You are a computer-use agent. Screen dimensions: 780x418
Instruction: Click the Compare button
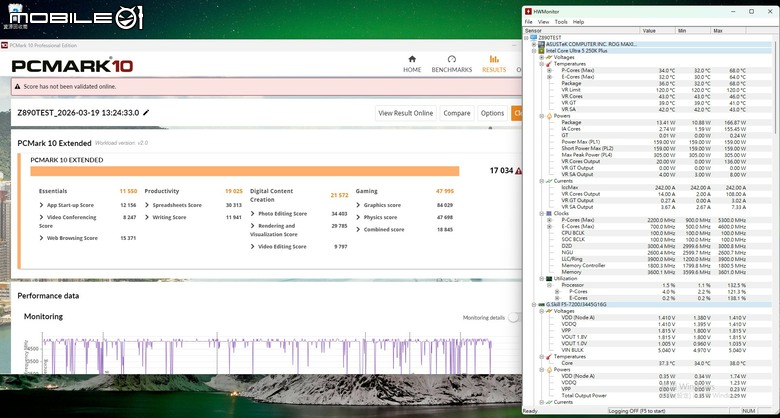tap(457, 113)
